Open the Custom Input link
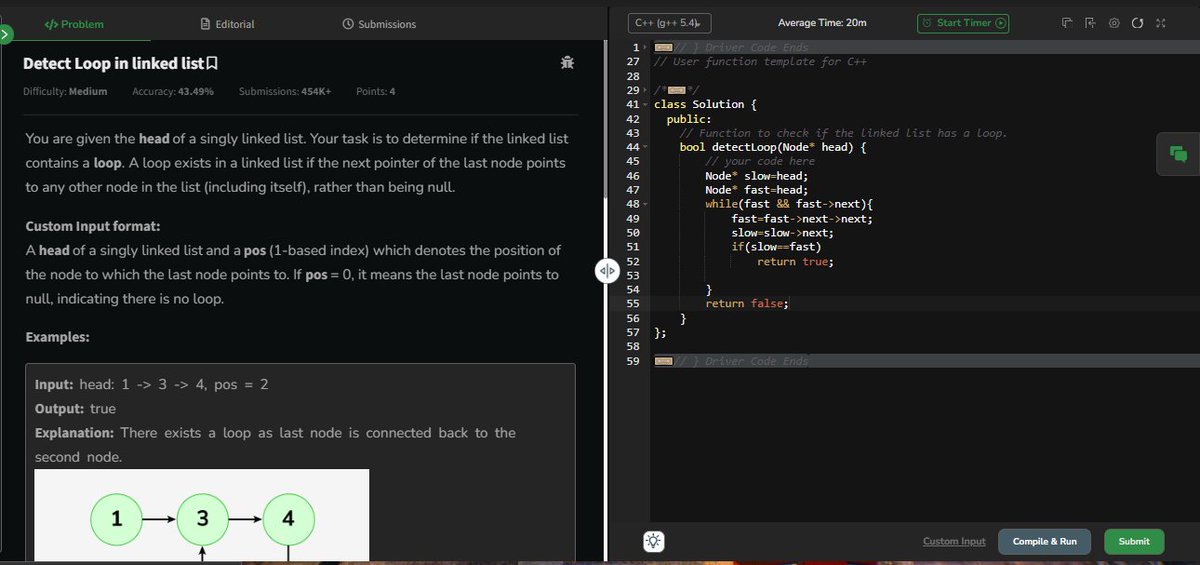Viewport: 1200px width, 565px height. point(953,541)
